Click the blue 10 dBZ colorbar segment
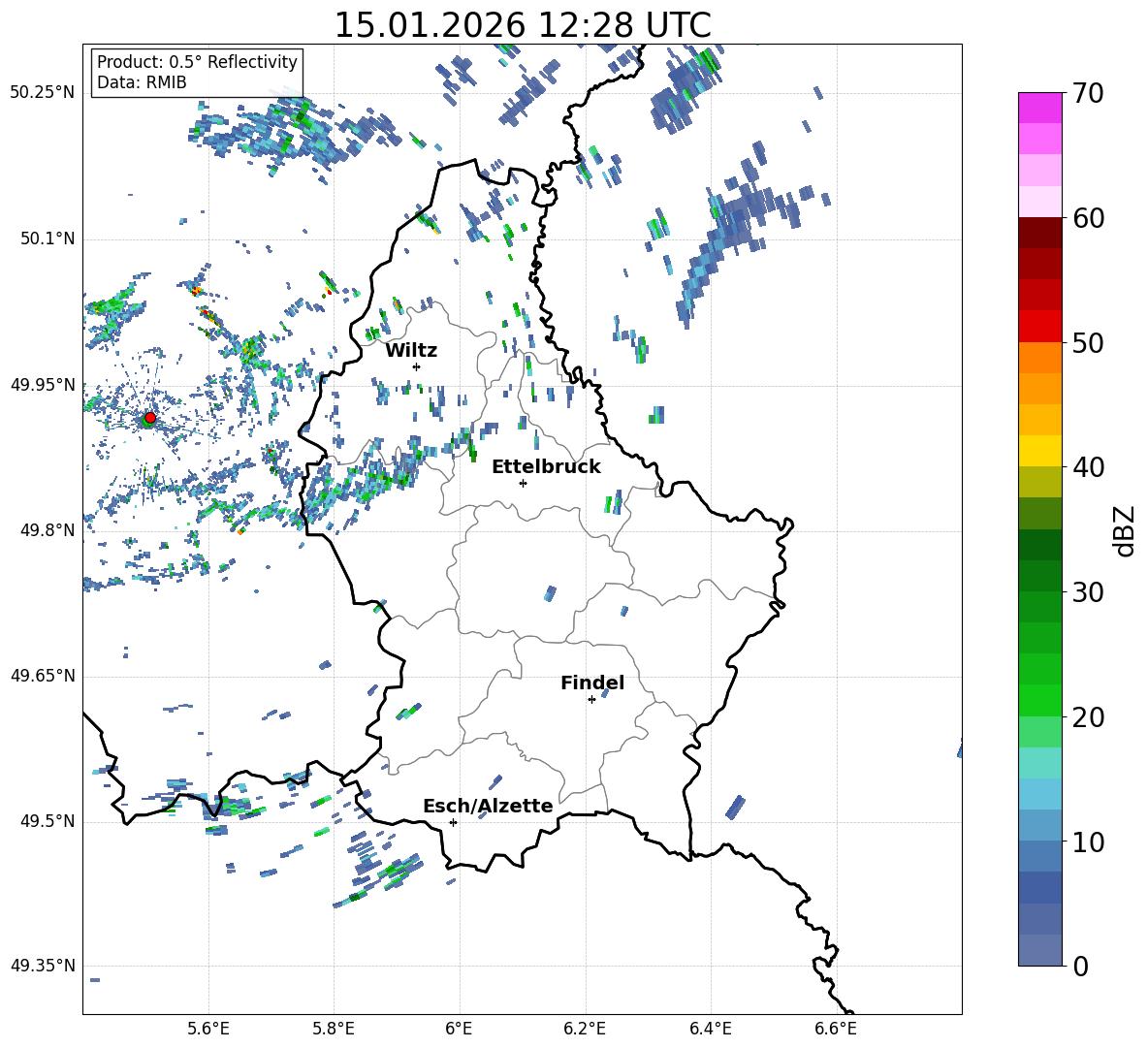The height and width of the screenshot is (1048, 1148). 1039,825
